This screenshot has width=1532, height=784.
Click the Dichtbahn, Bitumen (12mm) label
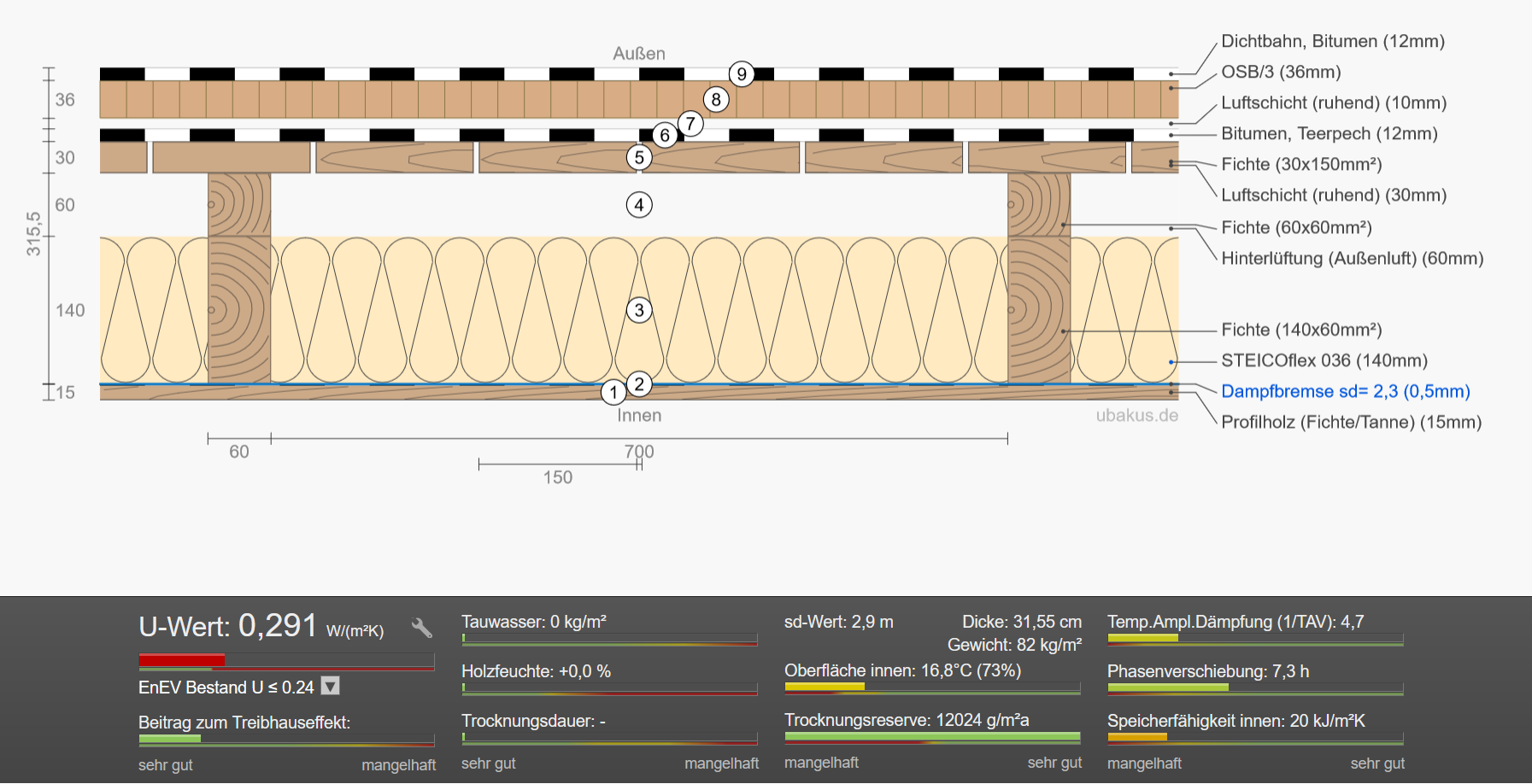pyautogui.click(x=1332, y=41)
